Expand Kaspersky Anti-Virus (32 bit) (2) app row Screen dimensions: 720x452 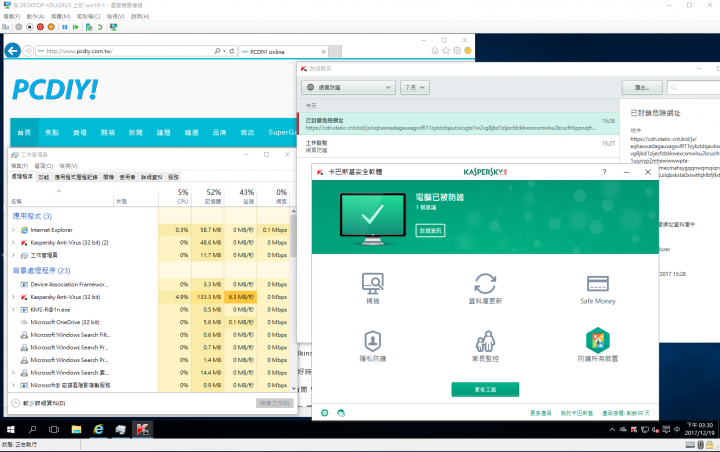point(13,243)
